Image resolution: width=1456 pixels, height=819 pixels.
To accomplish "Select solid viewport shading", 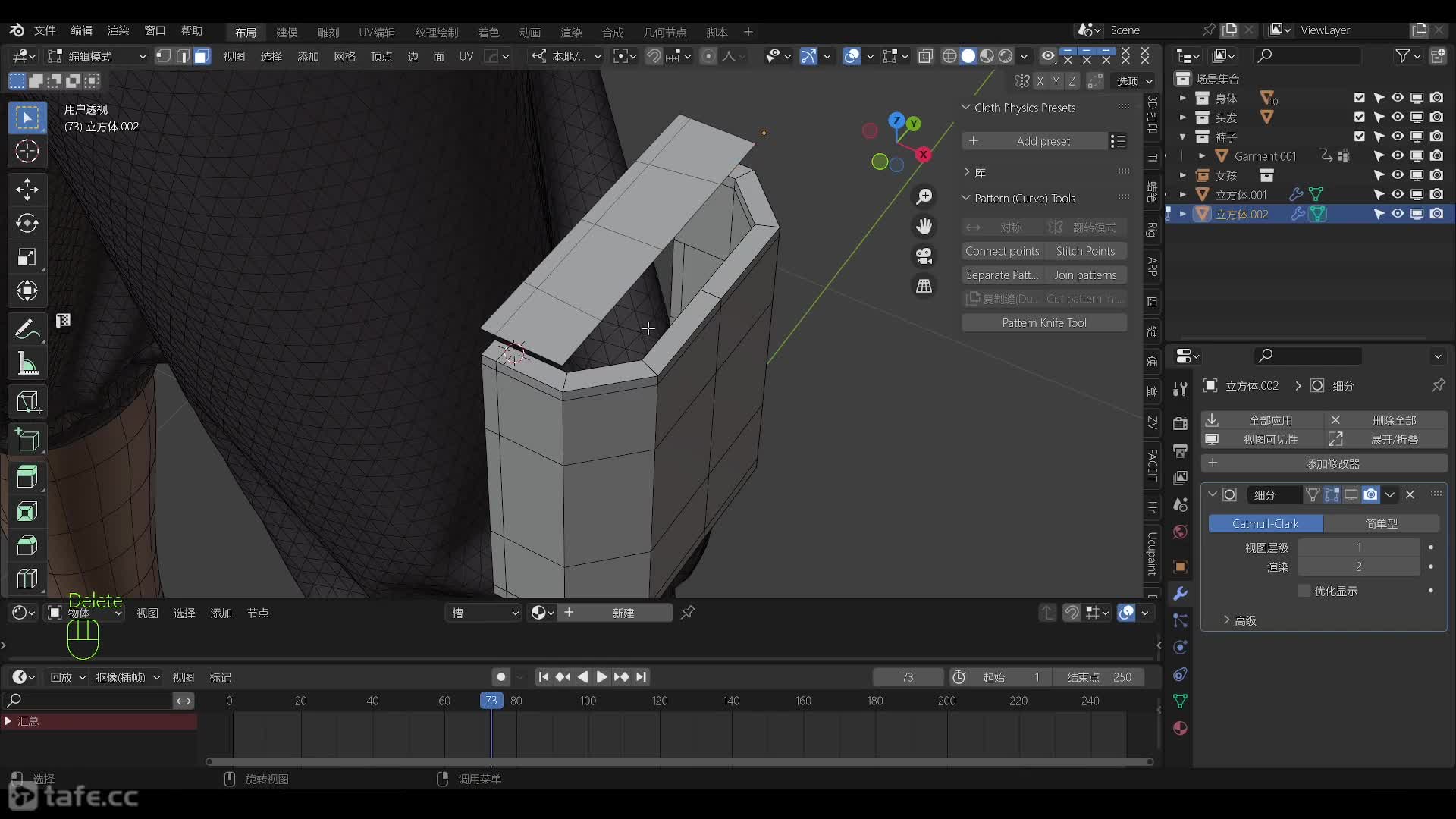I will pos(968,56).
